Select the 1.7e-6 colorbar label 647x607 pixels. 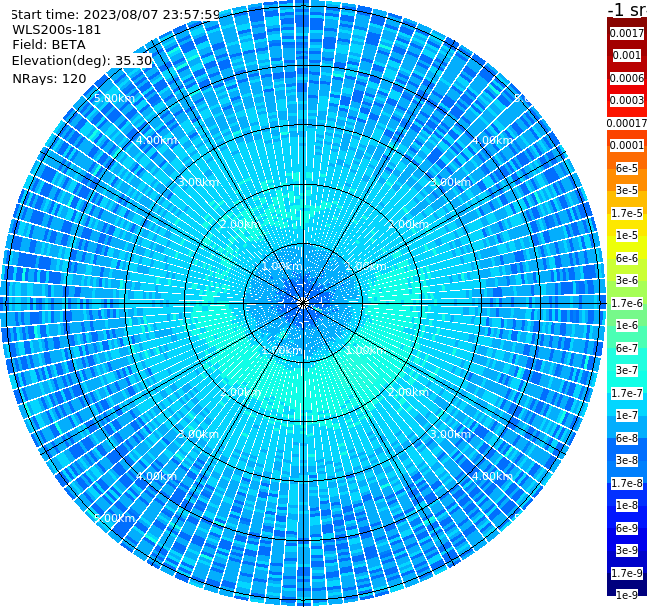click(627, 303)
